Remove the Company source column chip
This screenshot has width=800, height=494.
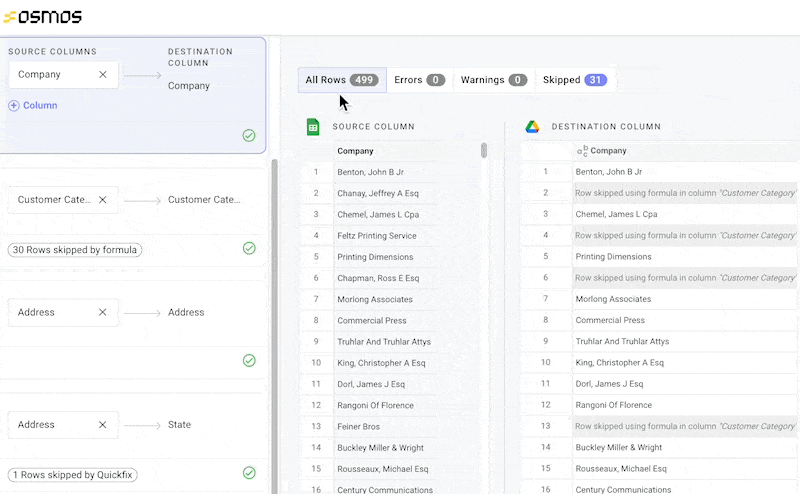click(103, 75)
